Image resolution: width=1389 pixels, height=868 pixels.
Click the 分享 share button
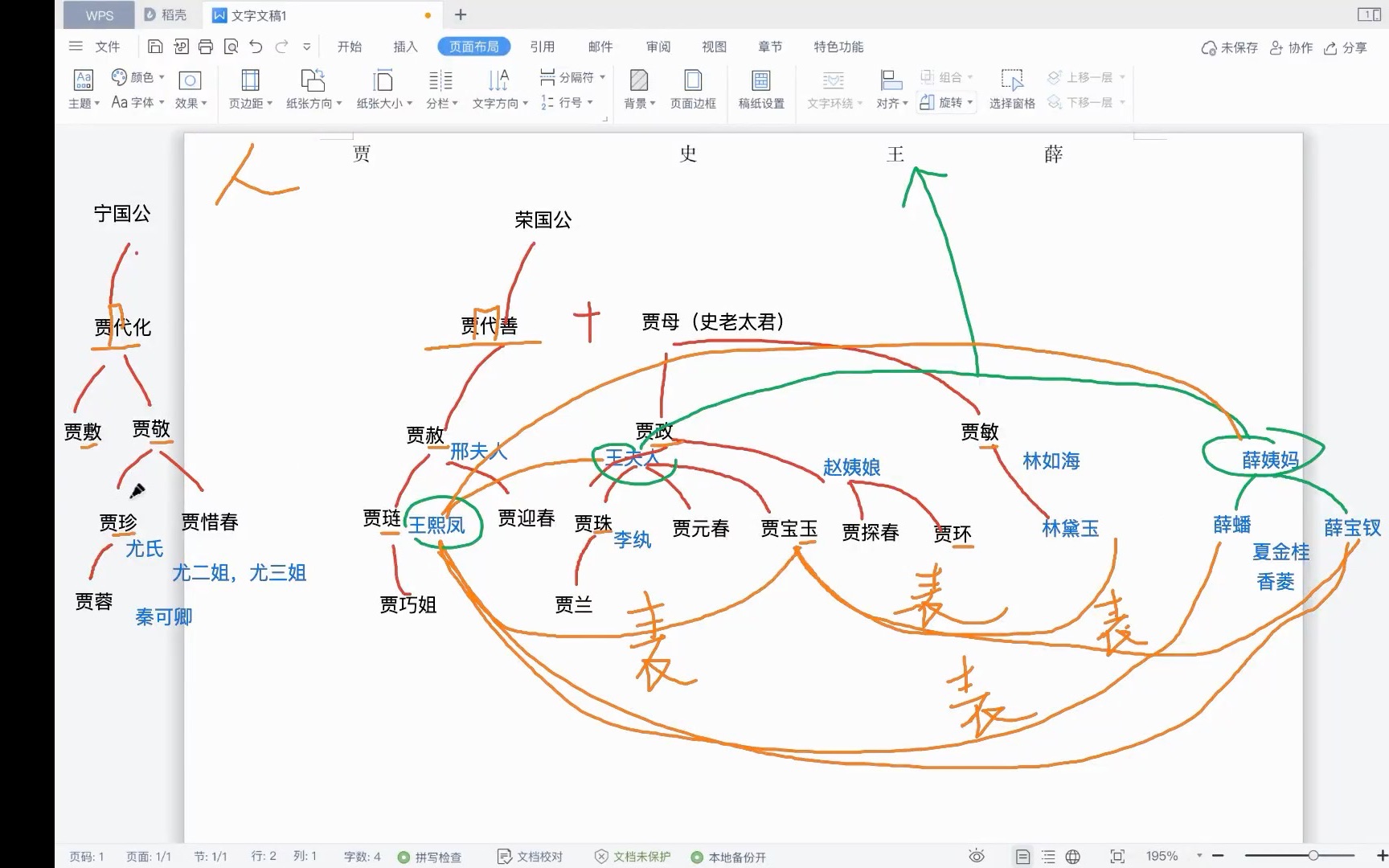click(1346, 47)
